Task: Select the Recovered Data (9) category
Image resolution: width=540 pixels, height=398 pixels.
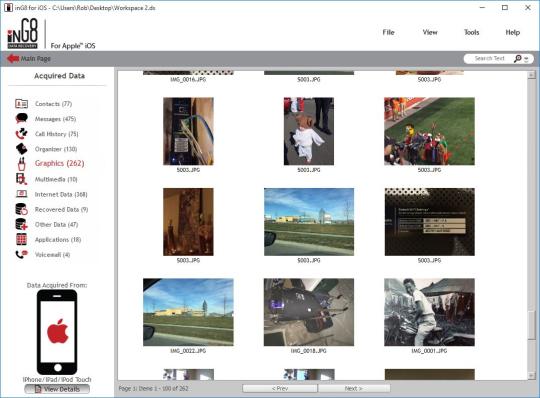Action: [x=61, y=209]
